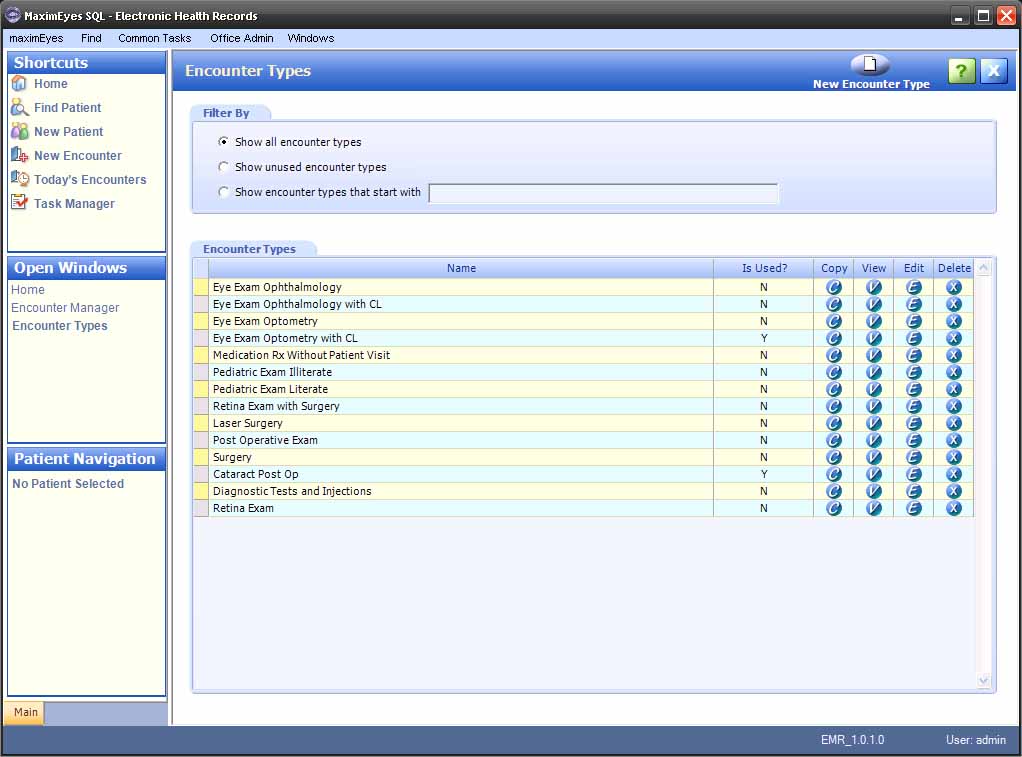Open Find Patient shortcut link

point(68,108)
